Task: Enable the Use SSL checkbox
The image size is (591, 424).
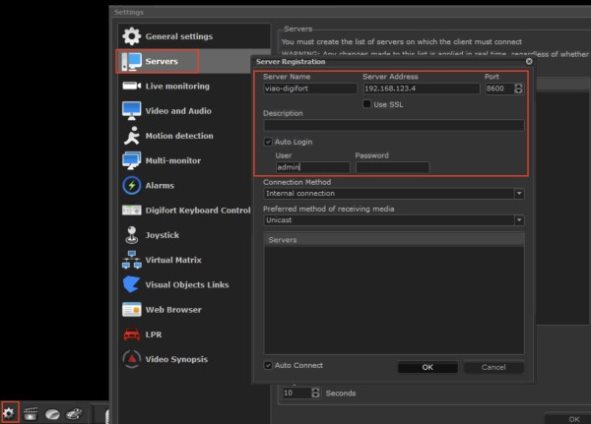Action: (x=367, y=104)
